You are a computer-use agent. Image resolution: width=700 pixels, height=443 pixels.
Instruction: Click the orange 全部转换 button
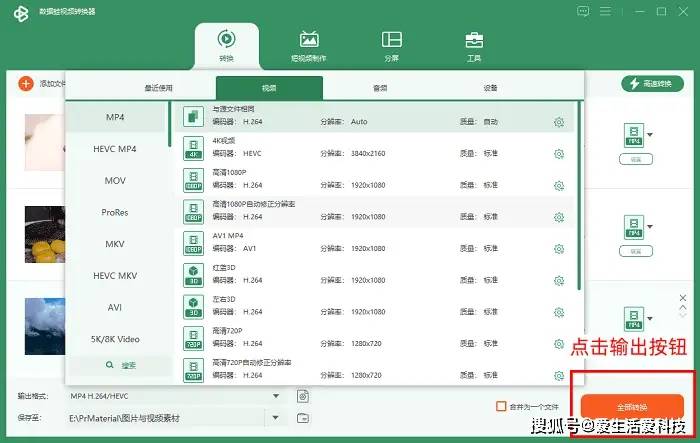pyautogui.click(x=632, y=407)
